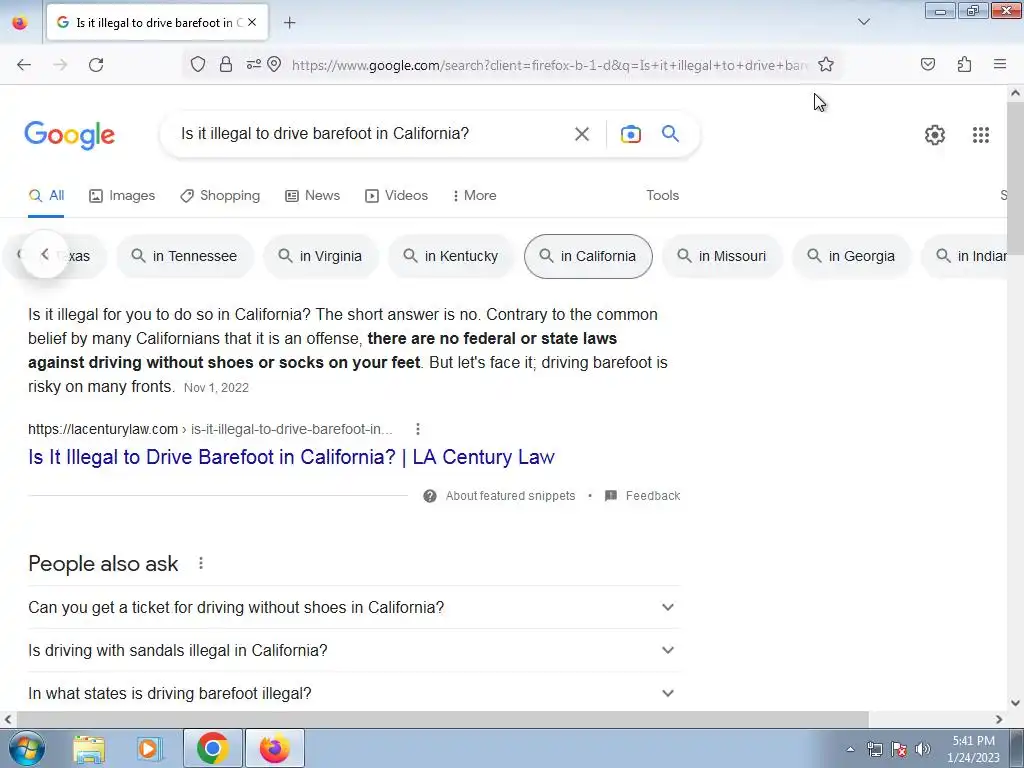Click the horizontal scrollbar right arrow
The image size is (1024, 768).
[999, 719]
